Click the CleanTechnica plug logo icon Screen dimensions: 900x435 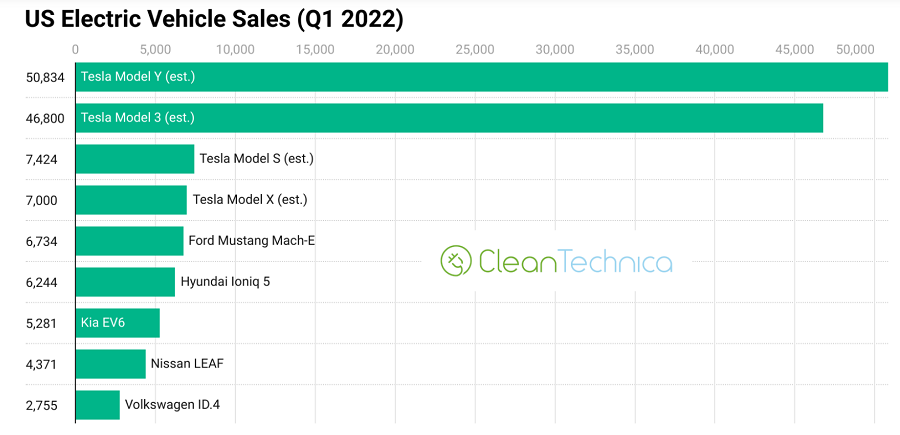(x=456, y=261)
